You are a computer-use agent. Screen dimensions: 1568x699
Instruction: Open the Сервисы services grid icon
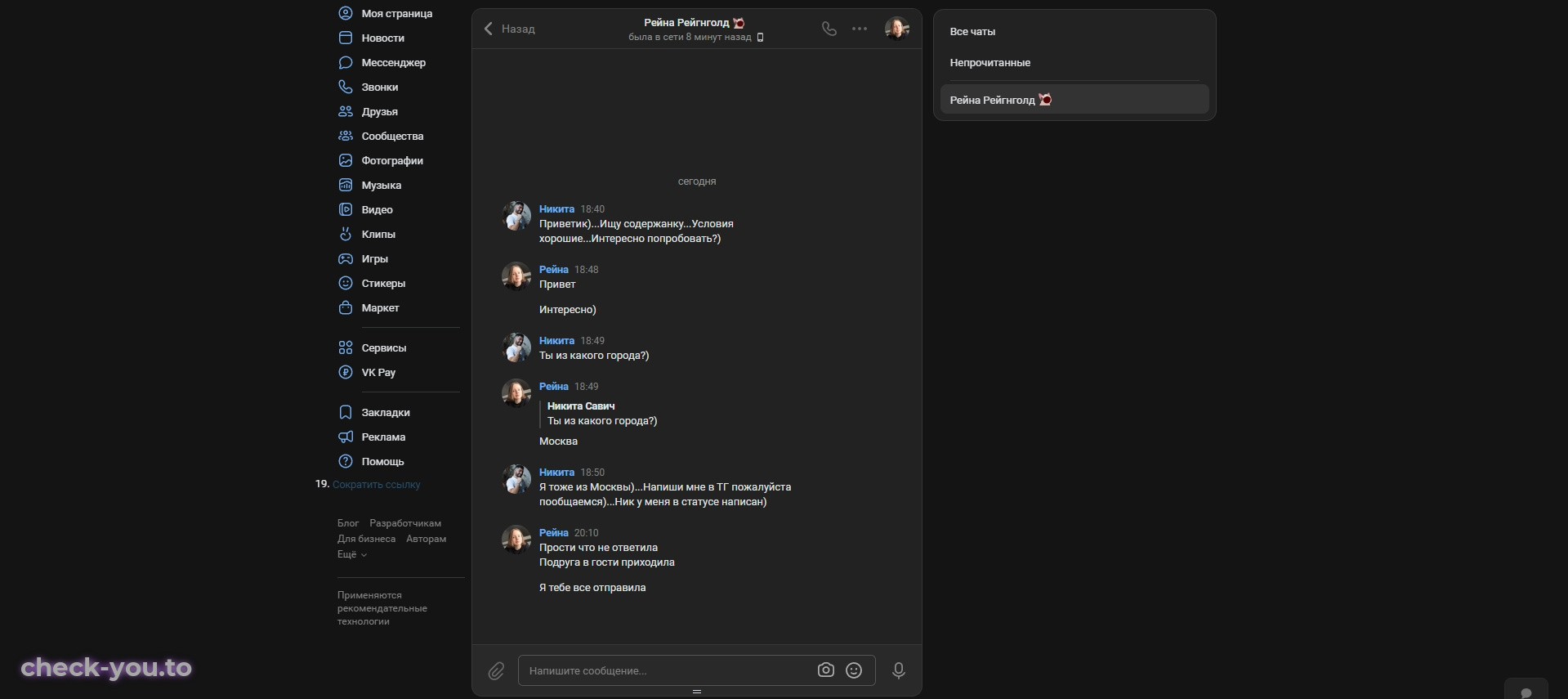(x=346, y=347)
